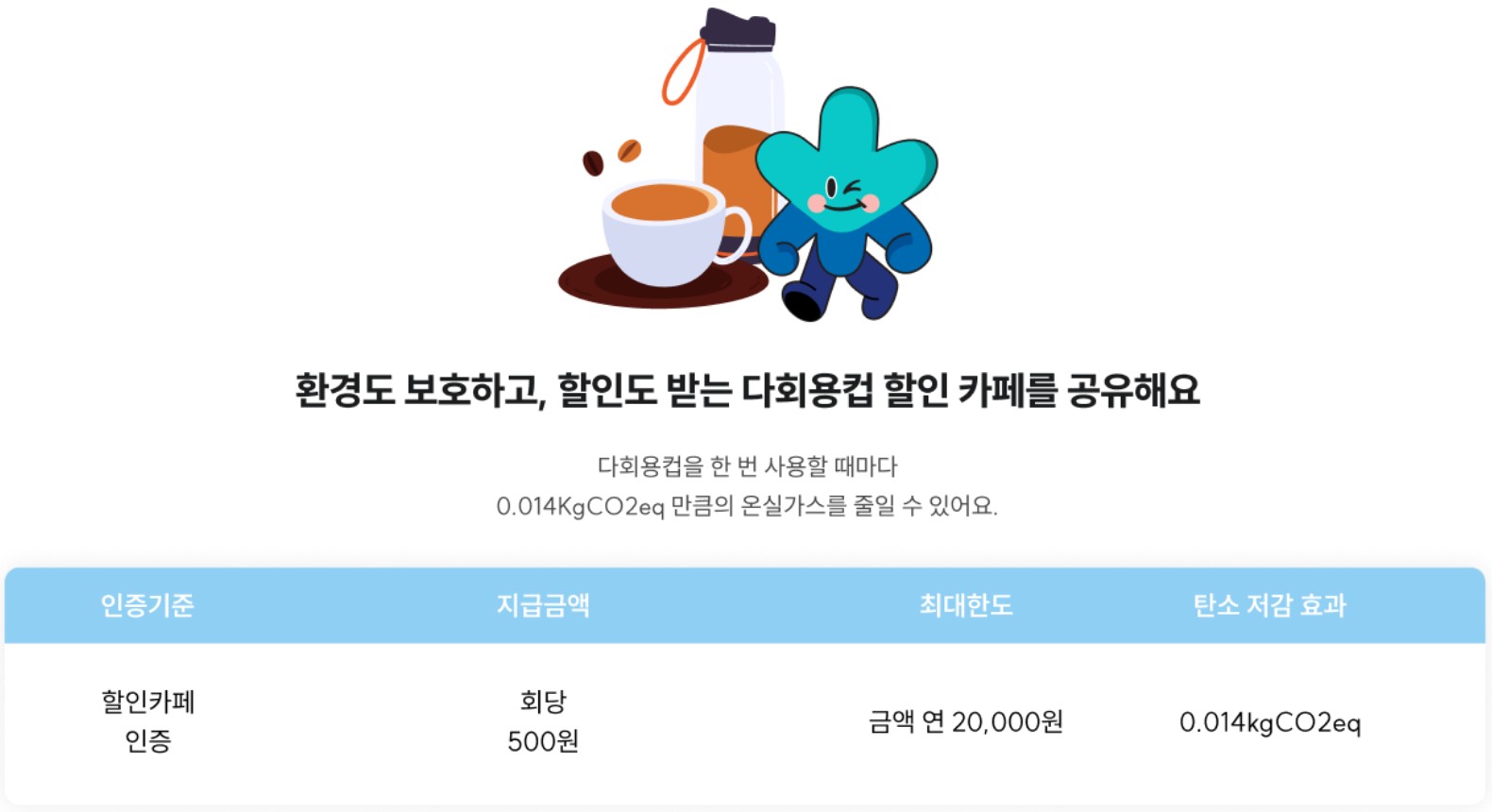Viewport: 1492px width, 812px height.
Task: Click the brown saucer under the cup
Action: (x=663, y=281)
